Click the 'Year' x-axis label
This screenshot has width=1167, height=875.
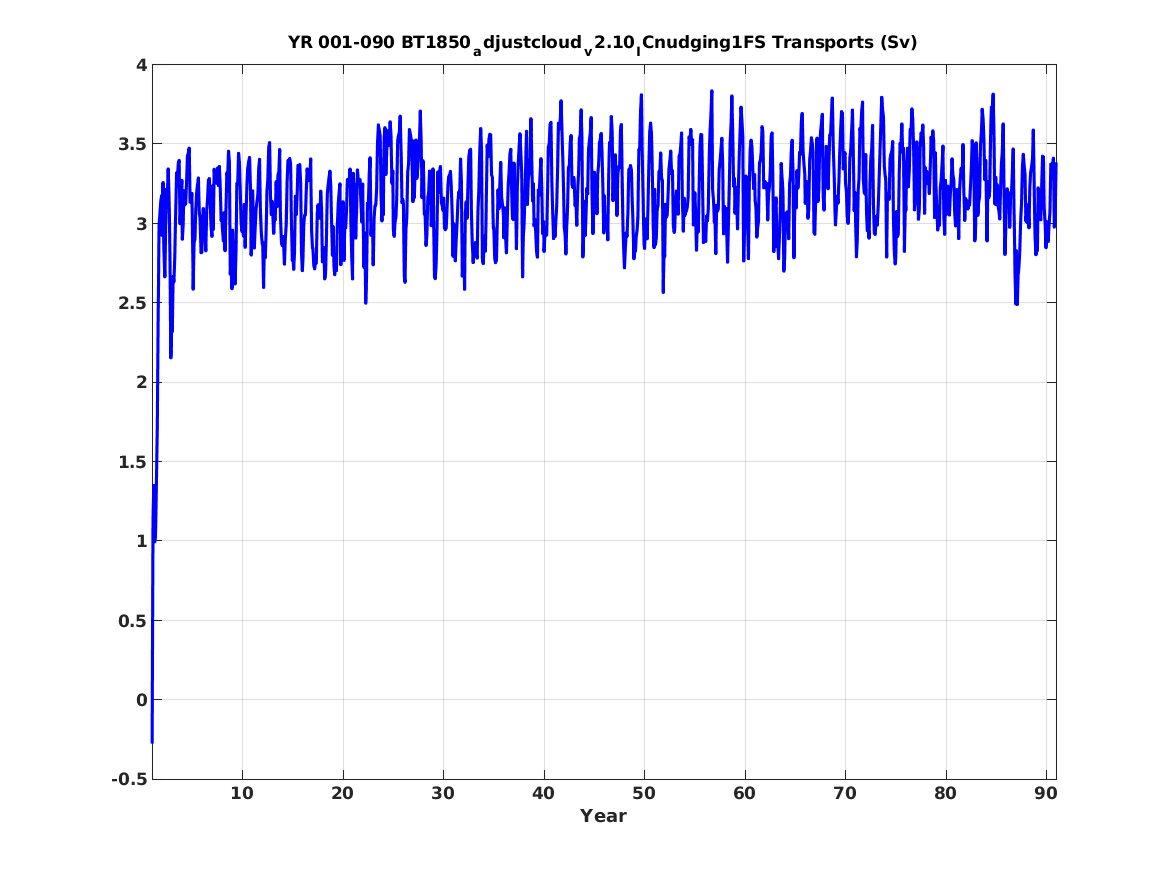(604, 816)
